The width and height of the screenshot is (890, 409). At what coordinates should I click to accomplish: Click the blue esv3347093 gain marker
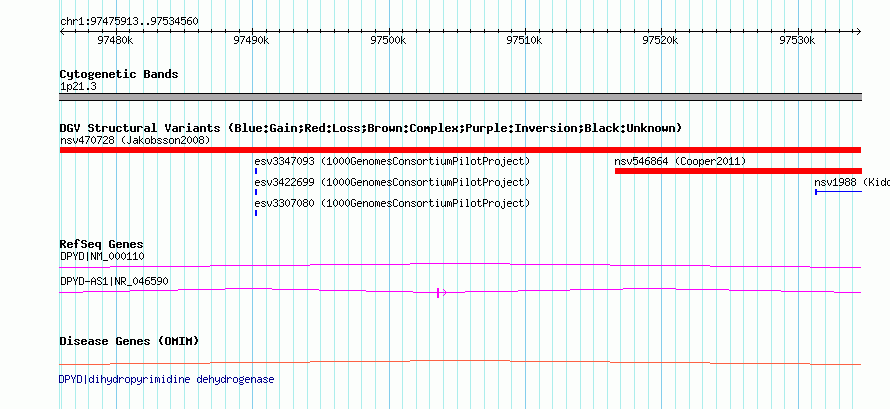pyautogui.click(x=257, y=171)
